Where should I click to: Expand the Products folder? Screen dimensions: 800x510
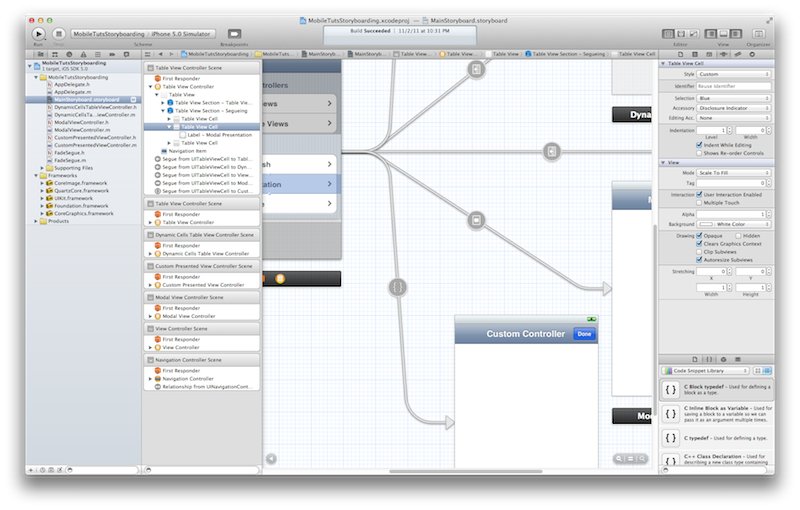[x=36, y=221]
